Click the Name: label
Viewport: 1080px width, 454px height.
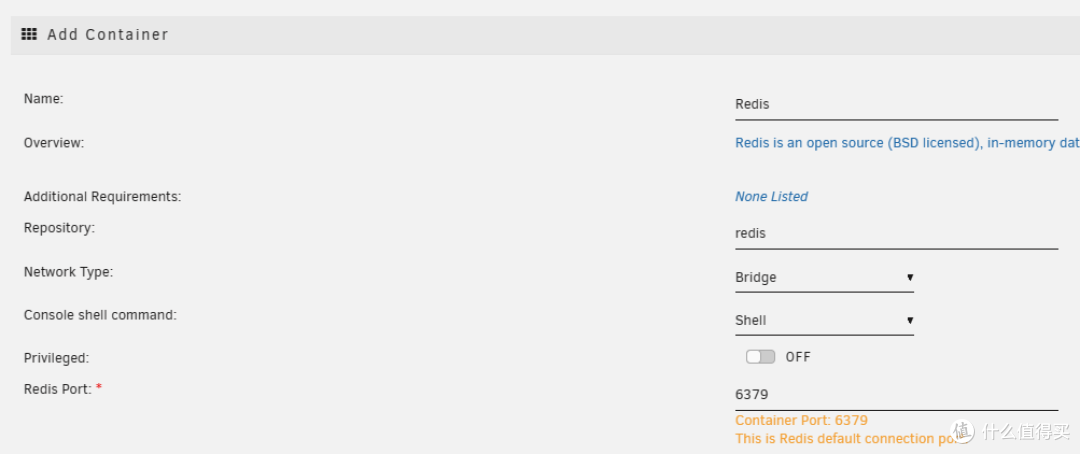point(43,99)
